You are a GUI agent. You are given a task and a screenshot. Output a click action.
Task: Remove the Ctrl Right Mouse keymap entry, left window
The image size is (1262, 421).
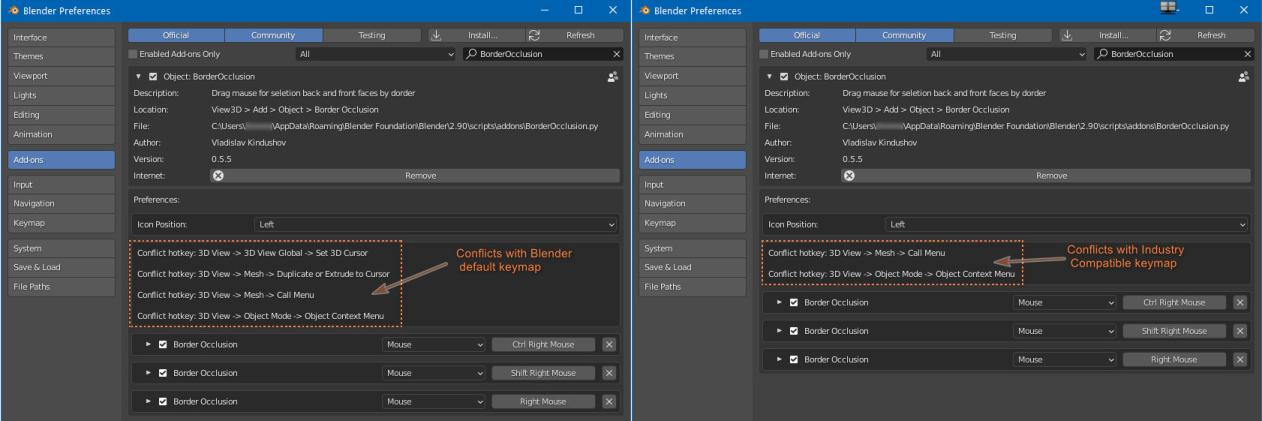click(x=609, y=344)
